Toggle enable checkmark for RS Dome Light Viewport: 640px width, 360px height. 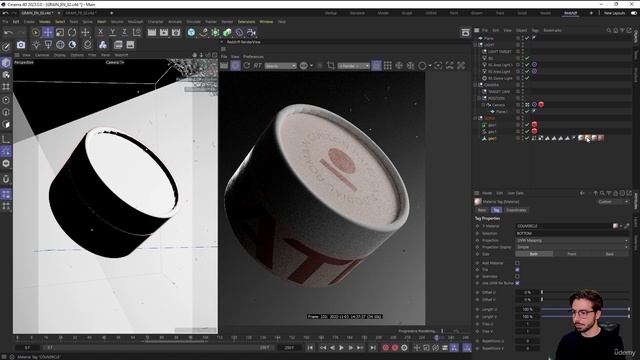527,78
